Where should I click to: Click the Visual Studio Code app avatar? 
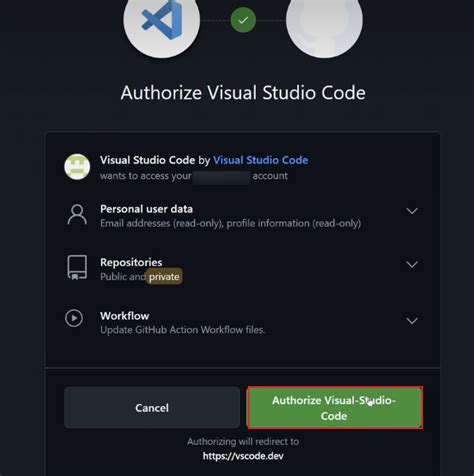pos(77,167)
